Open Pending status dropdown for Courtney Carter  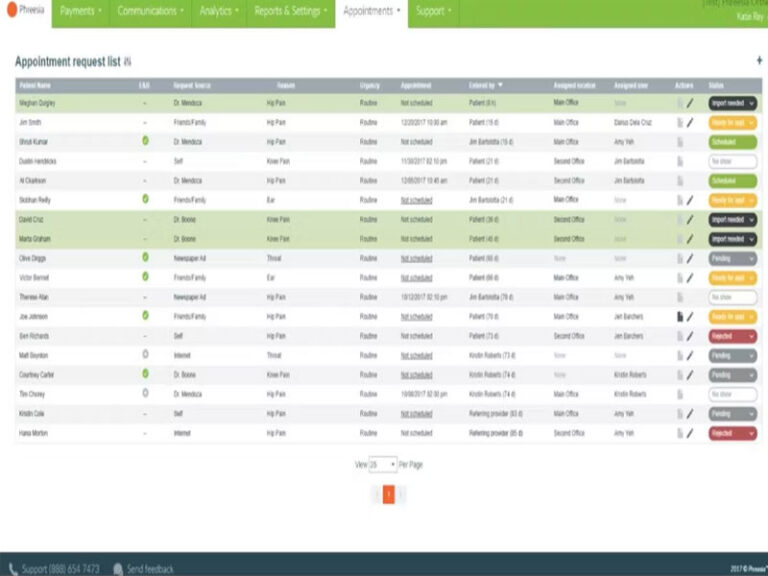(733, 375)
